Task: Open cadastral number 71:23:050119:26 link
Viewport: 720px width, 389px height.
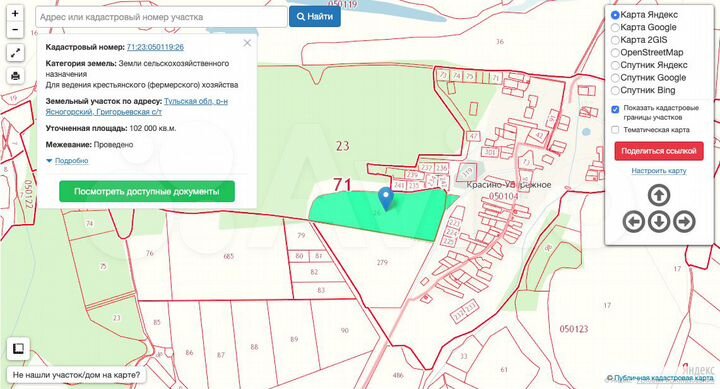Action: click(155, 47)
